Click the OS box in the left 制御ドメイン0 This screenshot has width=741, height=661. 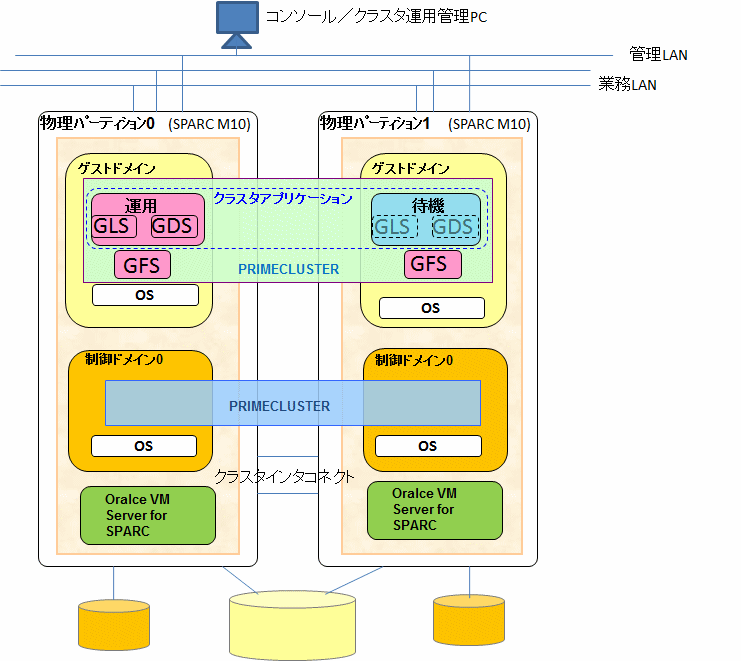click(144, 446)
